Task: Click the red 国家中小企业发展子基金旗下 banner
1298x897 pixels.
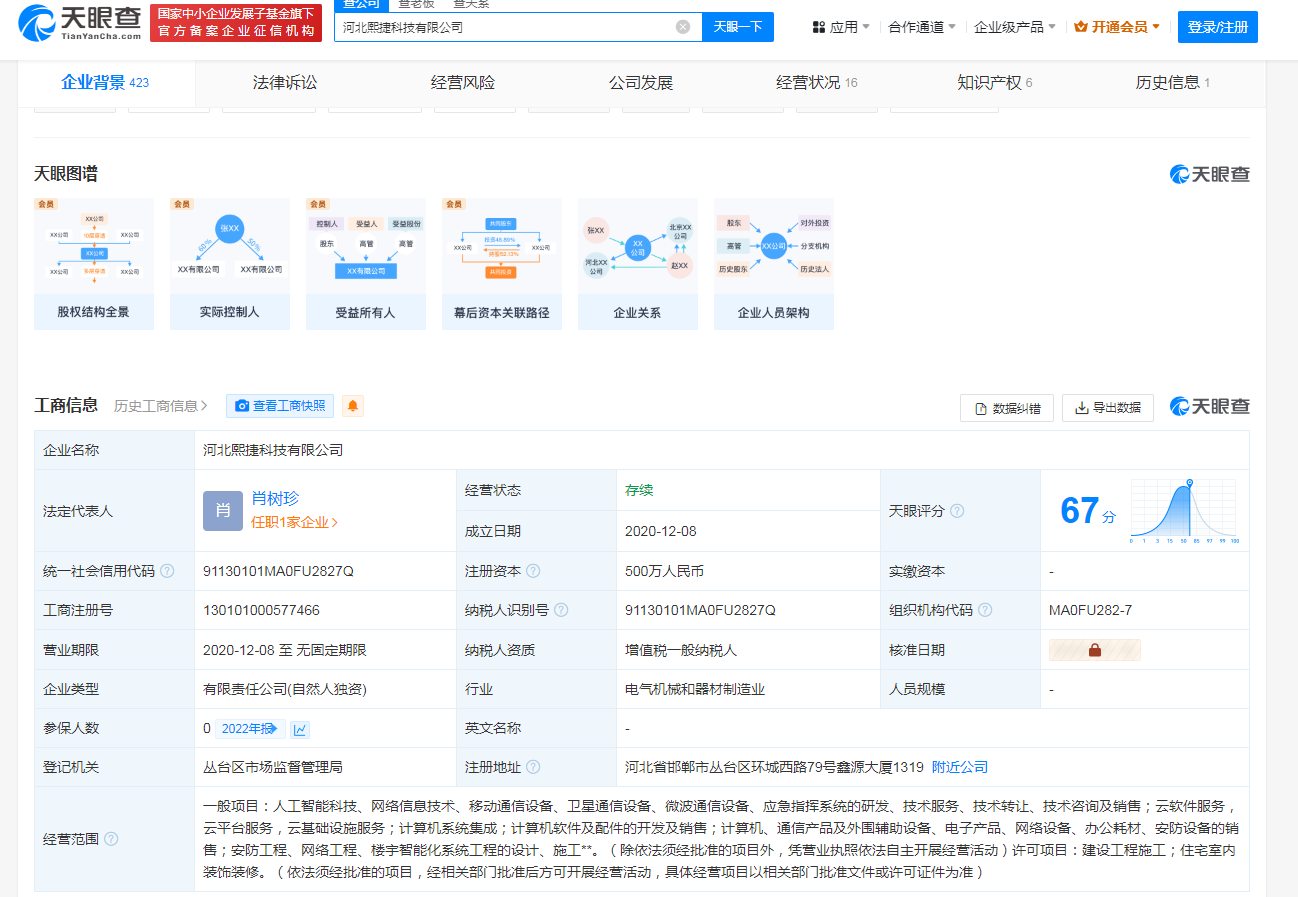Action: tap(236, 23)
